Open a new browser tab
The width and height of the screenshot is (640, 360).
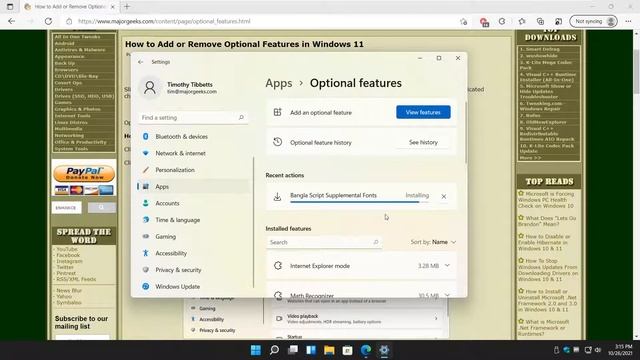(127, 7)
